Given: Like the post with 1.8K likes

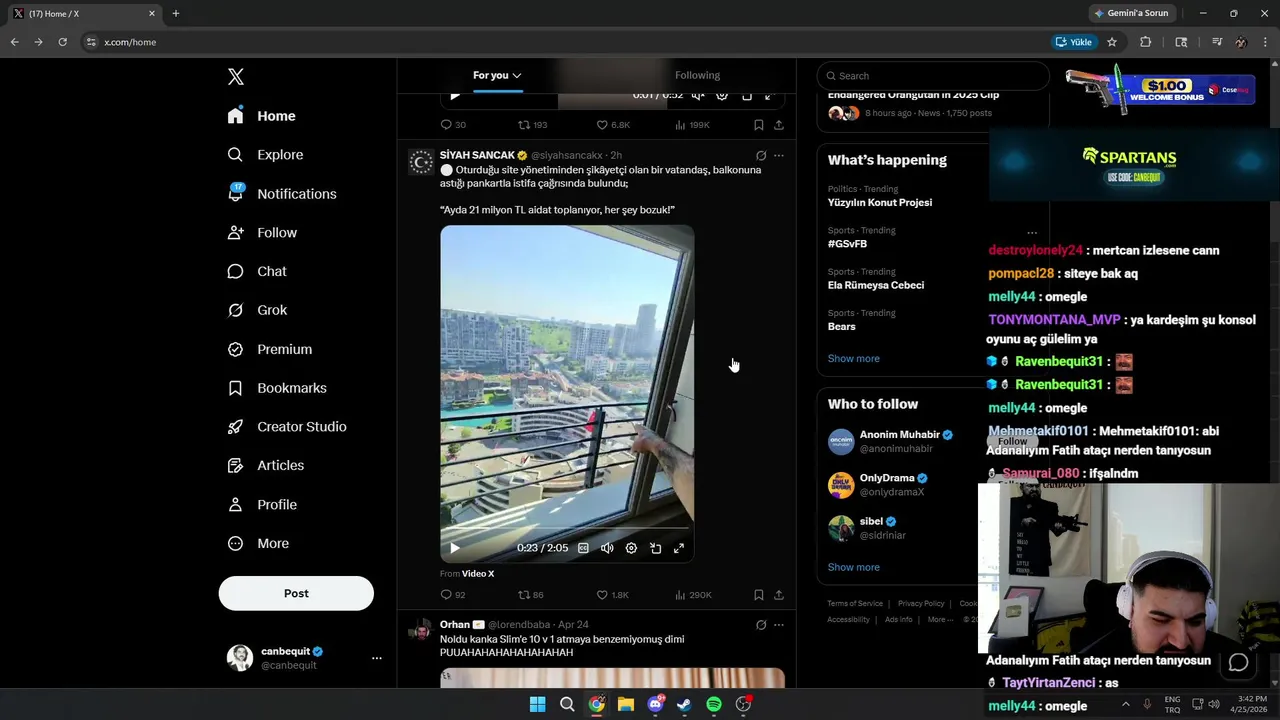Looking at the screenshot, I should click(612, 595).
